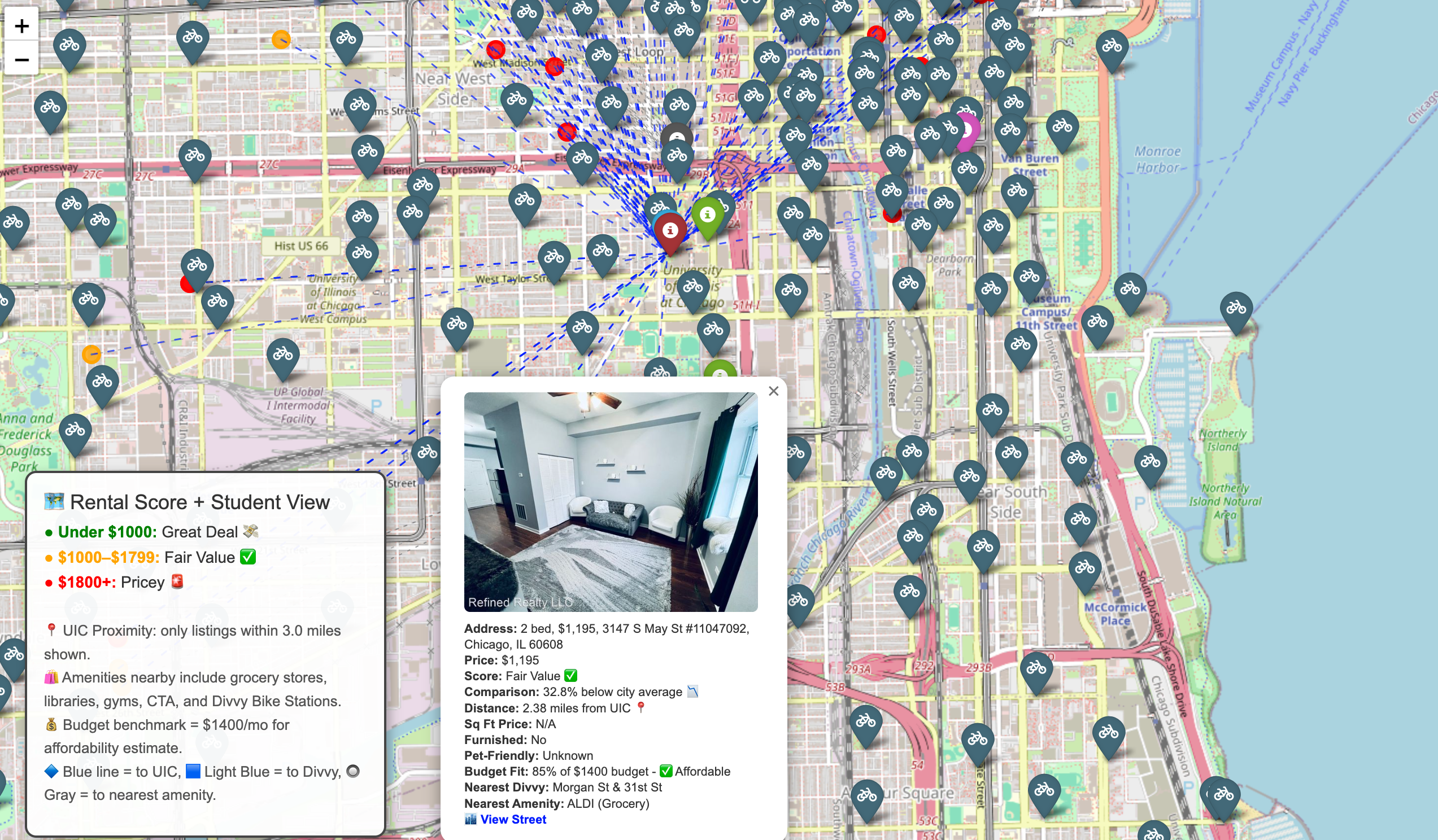Click the bike station marker beside McCormick Place
The width and height of the screenshot is (1438, 840).
tap(1084, 568)
